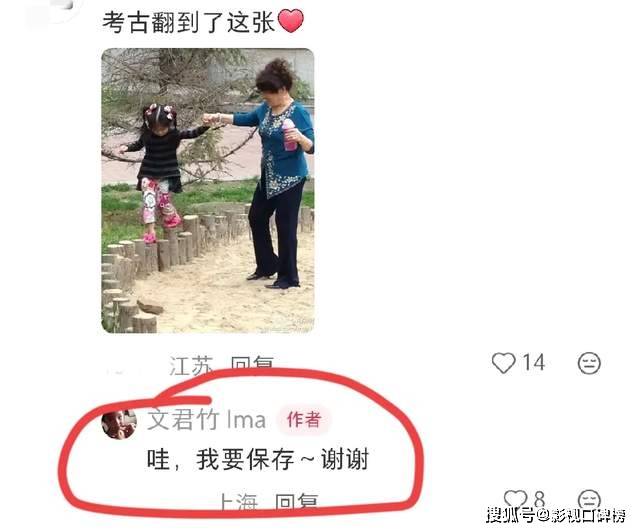Screen dimensions: 640x532
Task: Click the 作者 author badge
Action: (304, 420)
